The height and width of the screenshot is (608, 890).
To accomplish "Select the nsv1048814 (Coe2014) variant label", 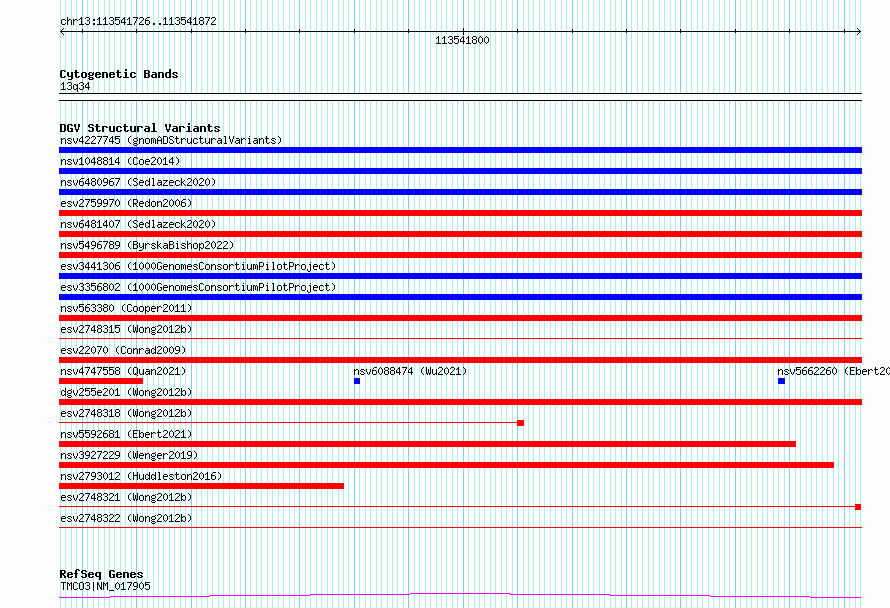I will point(120,161).
